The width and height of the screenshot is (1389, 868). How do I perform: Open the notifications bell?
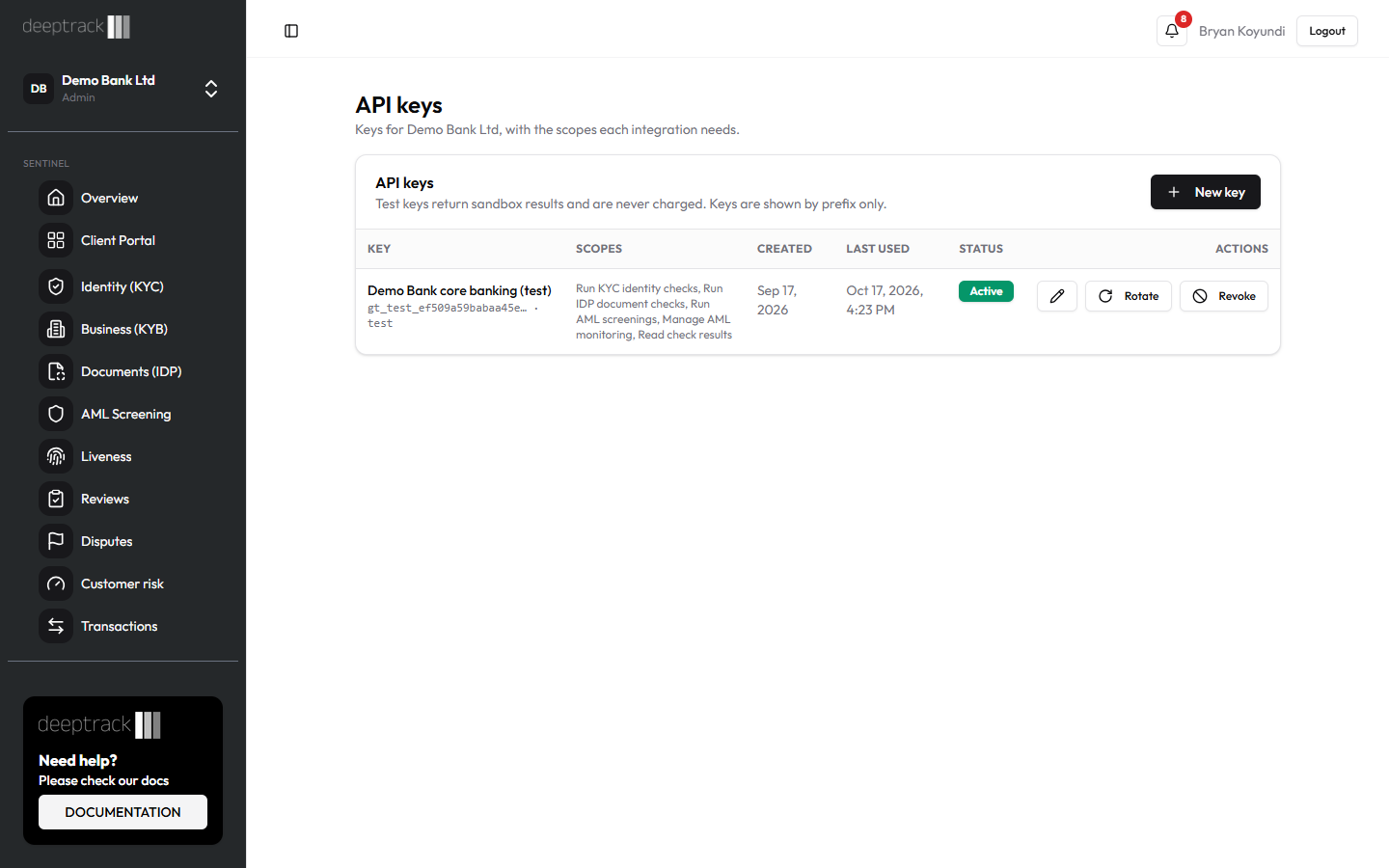coord(1172,31)
